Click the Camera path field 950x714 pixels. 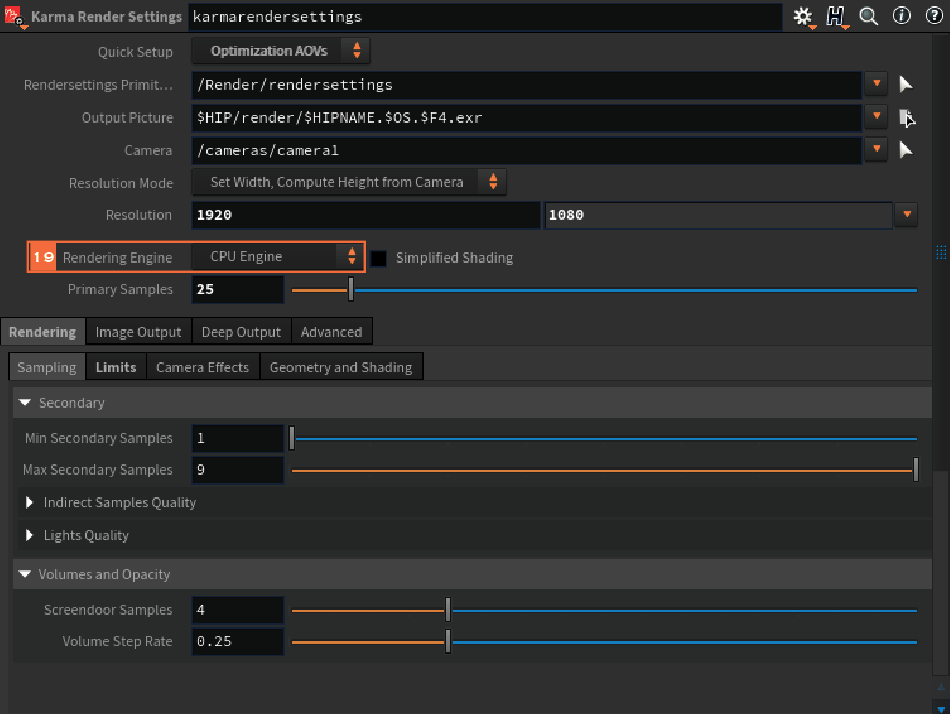526,150
